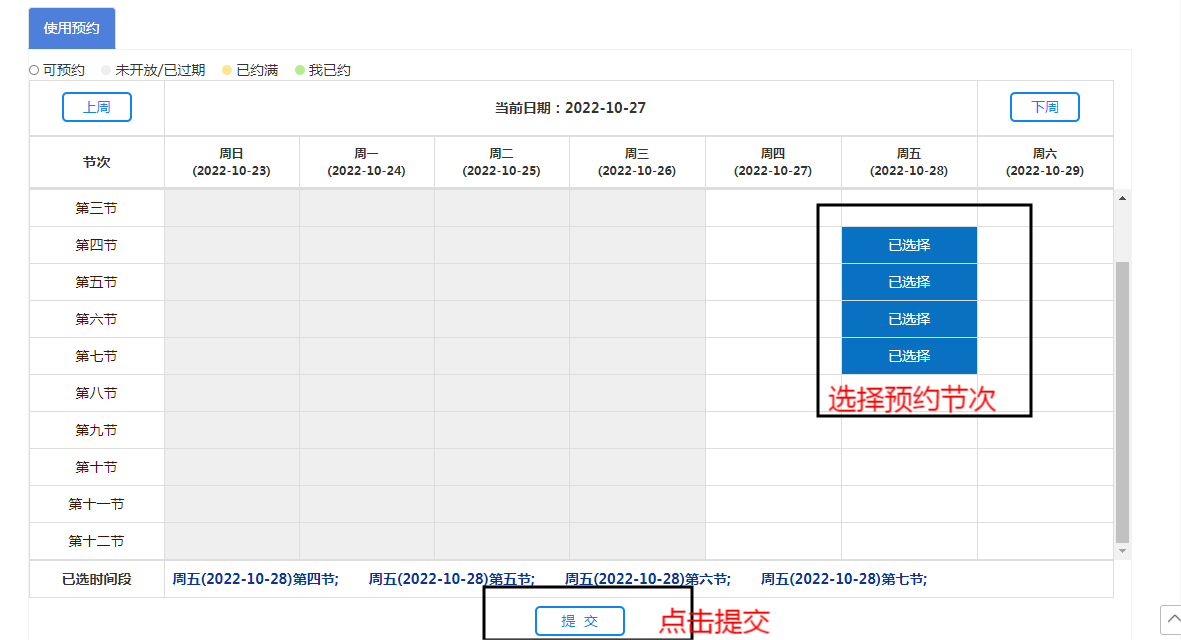Screen dimensions: 1181x640
Task: Click the green 我已约 legend dot
Action: [299, 70]
